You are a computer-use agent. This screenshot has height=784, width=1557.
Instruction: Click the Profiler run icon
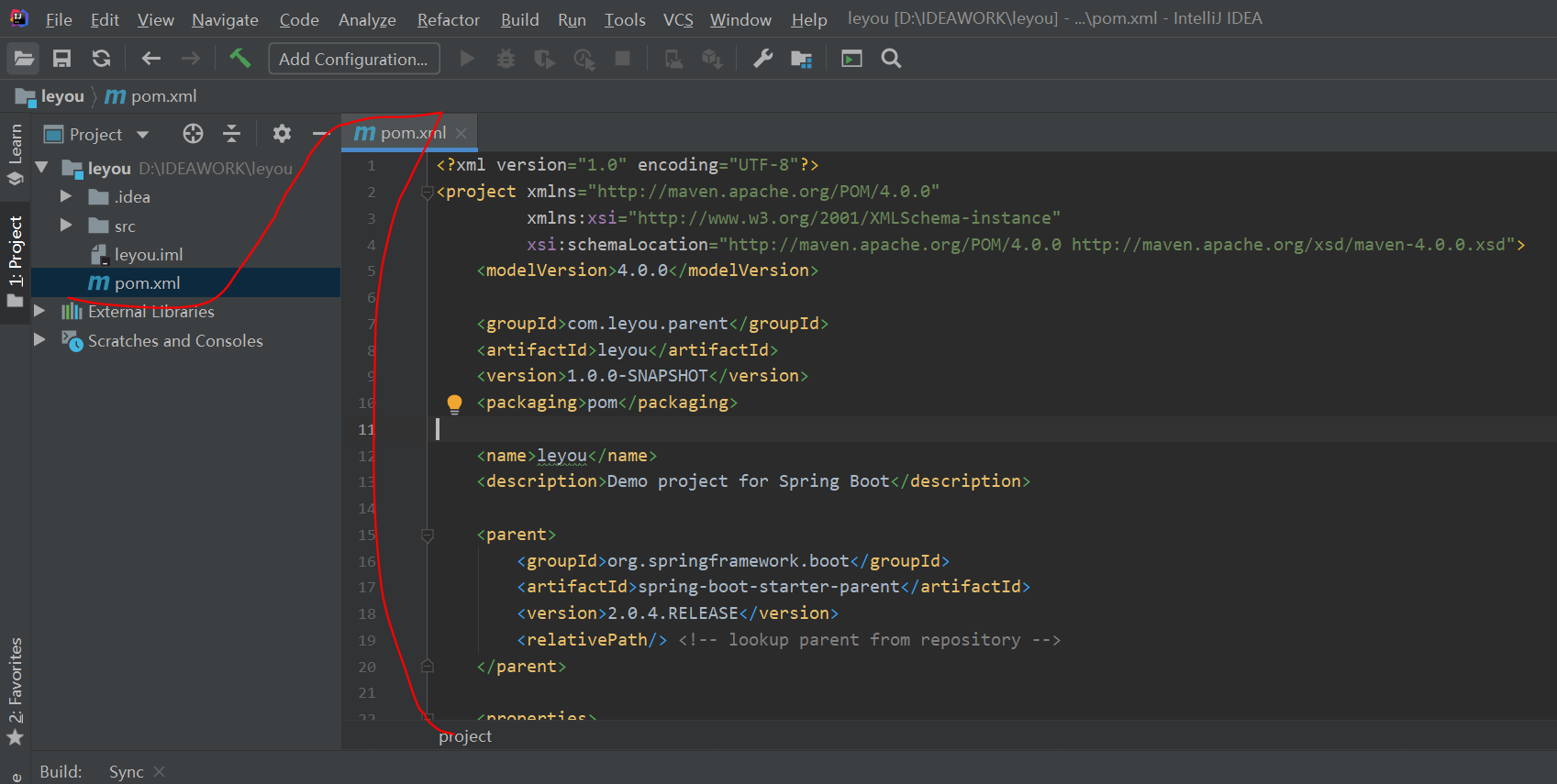(584, 59)
